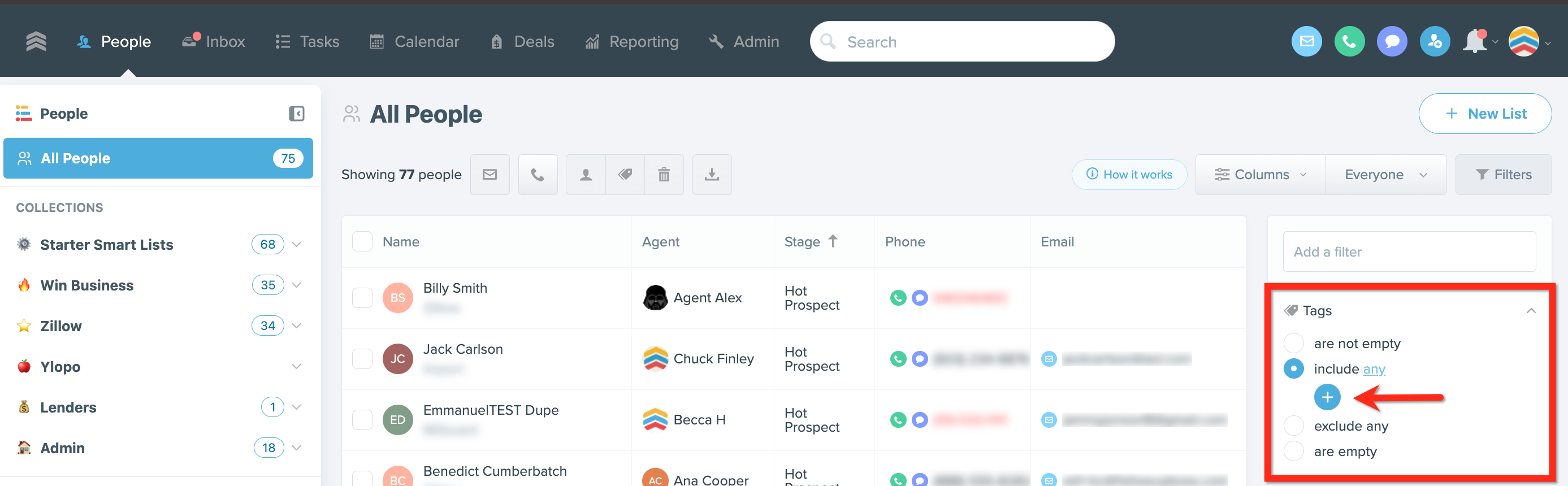Collapse the Tags filter section chevron
Image resolution: width=1568 pixels, height=486 pixels.
point(1531,311)
